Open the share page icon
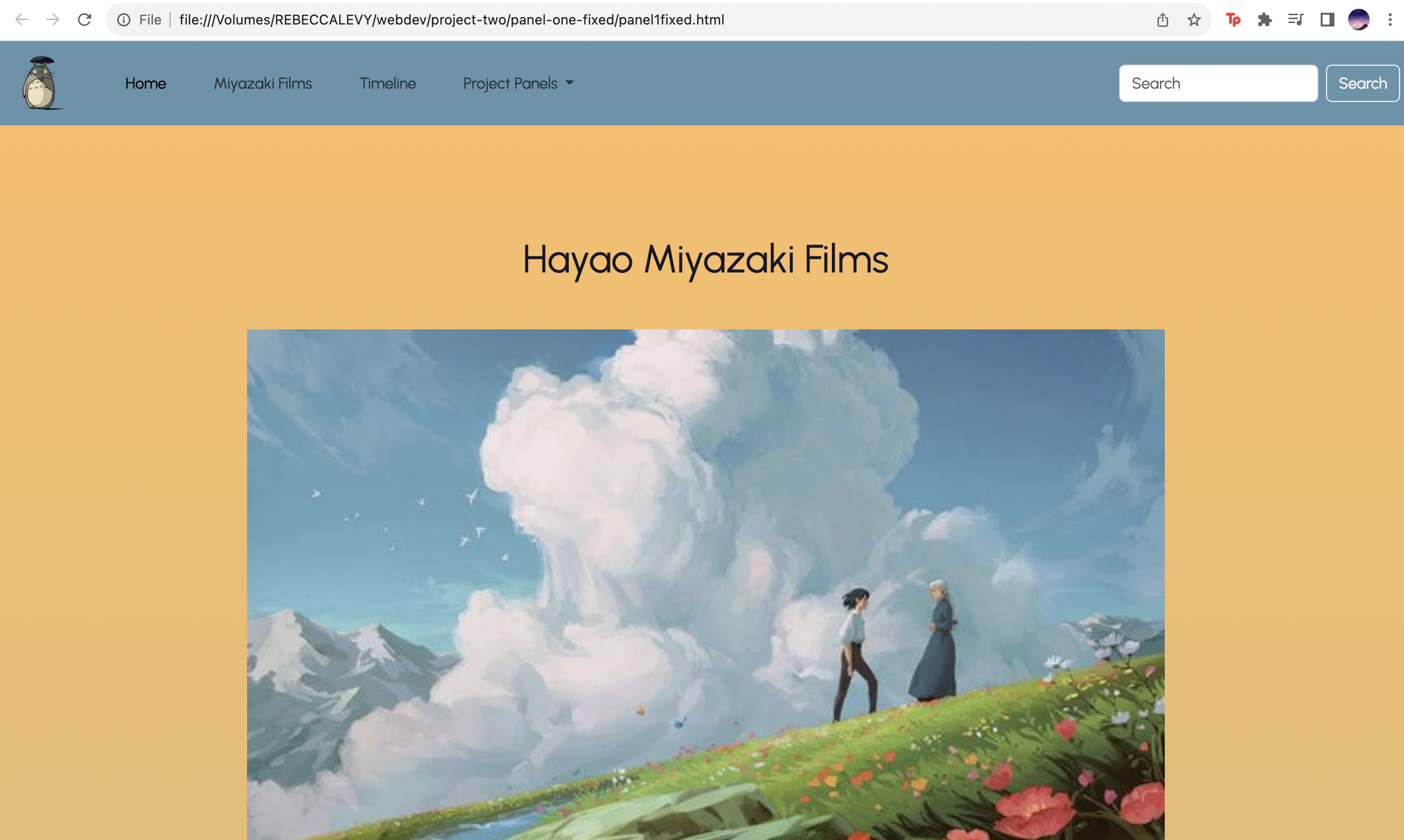The height and width of the screenshot is (840, 1404). pos(1163,20)
